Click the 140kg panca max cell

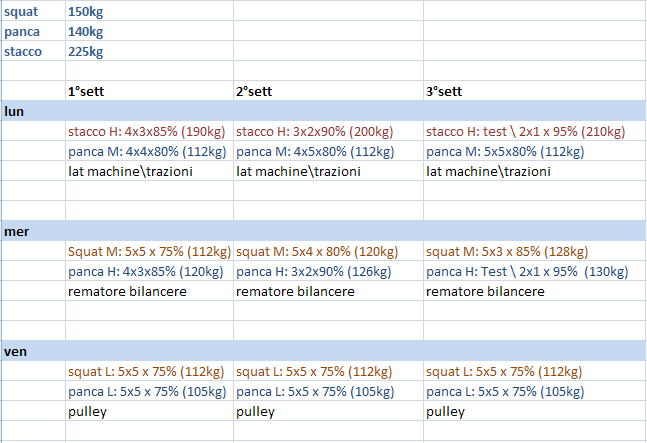pos(86,32)
